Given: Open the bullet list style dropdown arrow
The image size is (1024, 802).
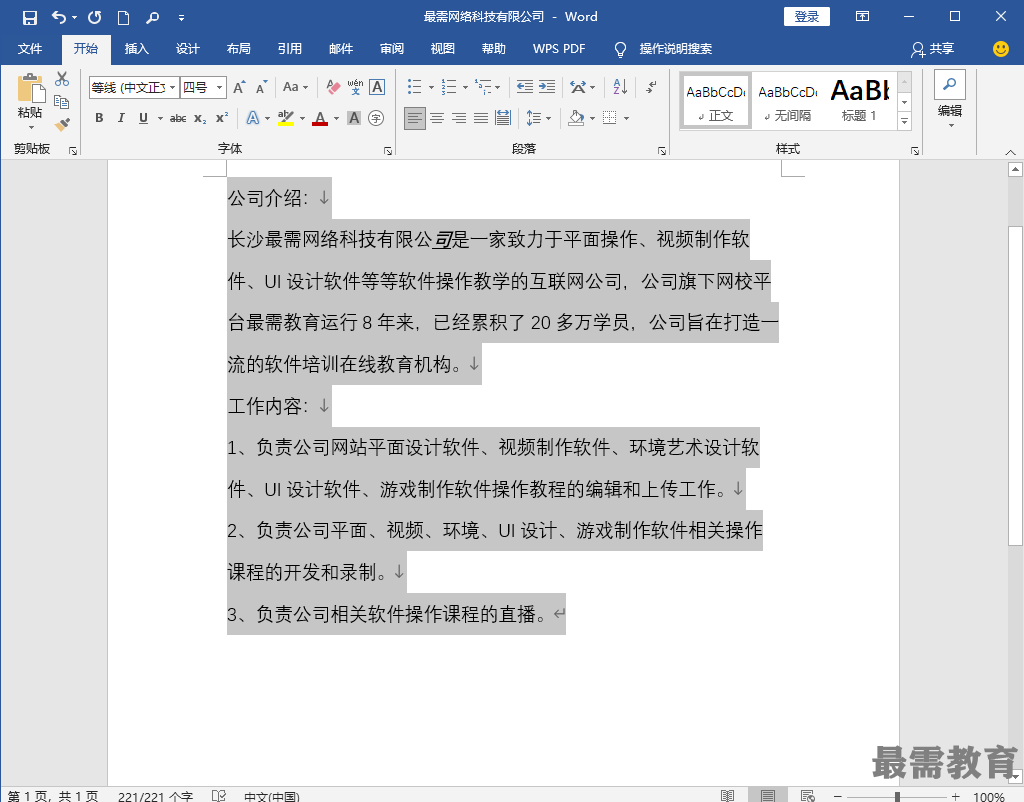Looking at the screenshot, I should (431, 87).
